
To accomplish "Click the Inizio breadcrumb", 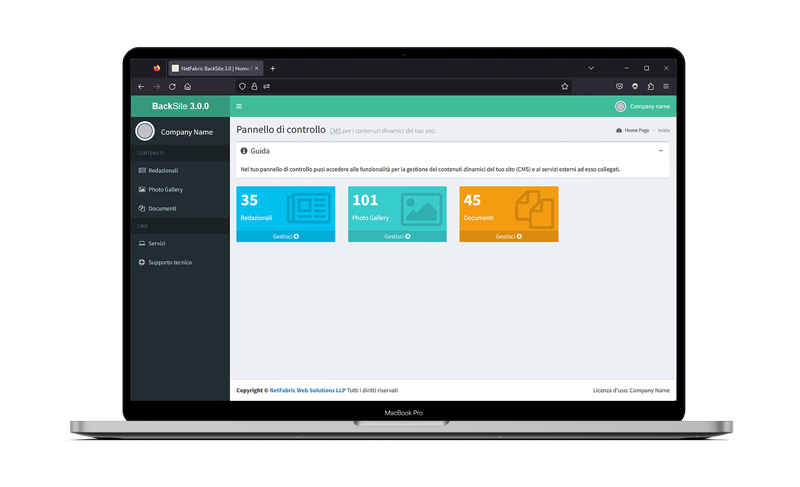I will tap(664, 131).
